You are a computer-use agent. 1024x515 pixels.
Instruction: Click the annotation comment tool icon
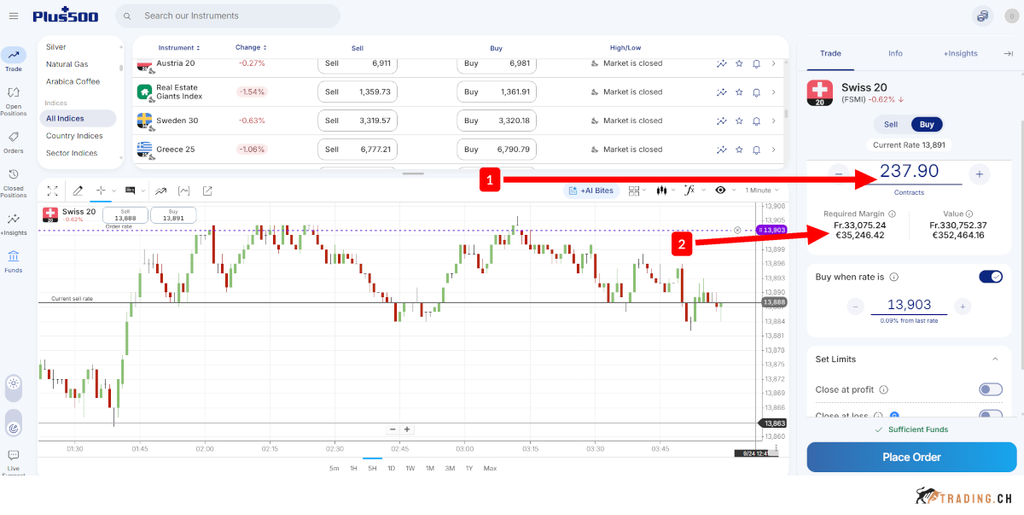click(130, 191)
